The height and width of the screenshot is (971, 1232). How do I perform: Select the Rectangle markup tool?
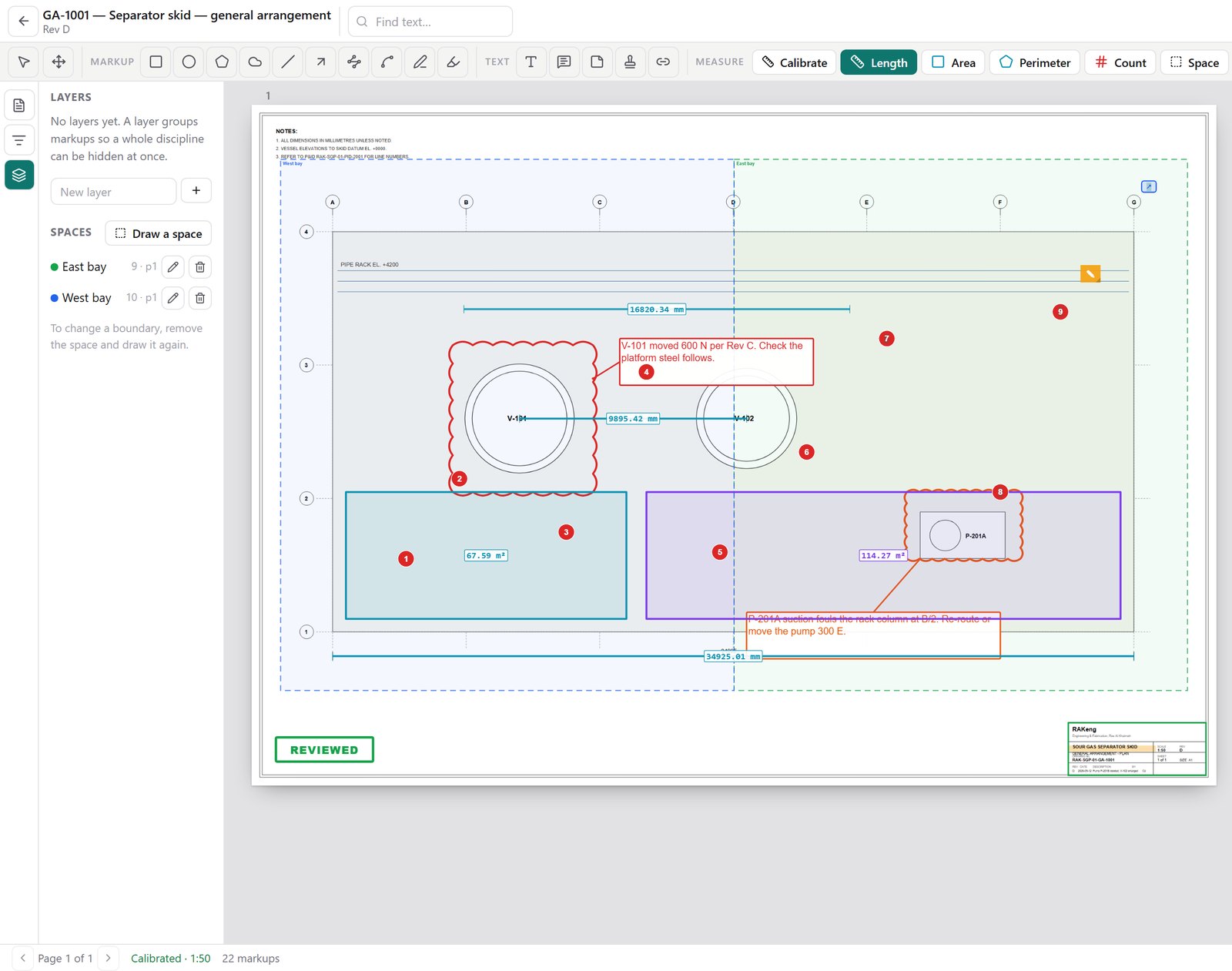[156, 62]
